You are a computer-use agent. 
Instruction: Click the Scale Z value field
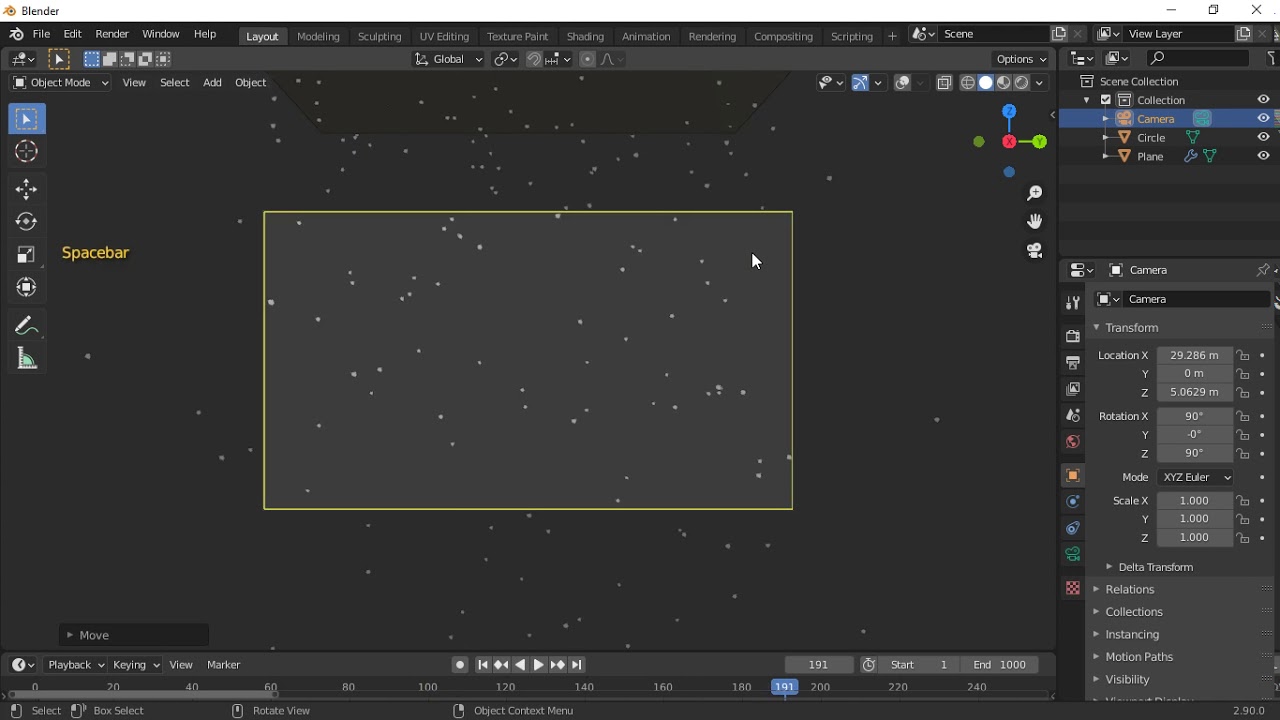point(1195,538)
